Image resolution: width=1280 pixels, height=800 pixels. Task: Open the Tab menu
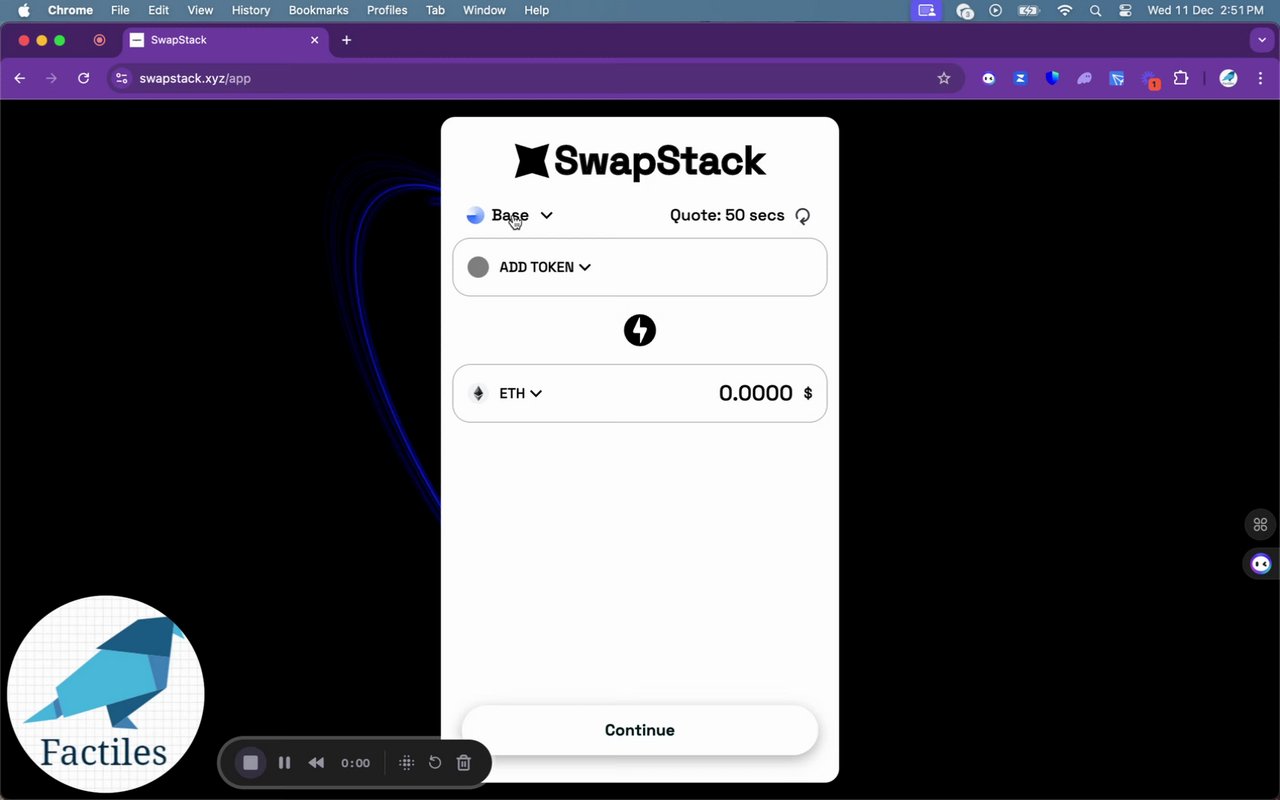[435, 10]
